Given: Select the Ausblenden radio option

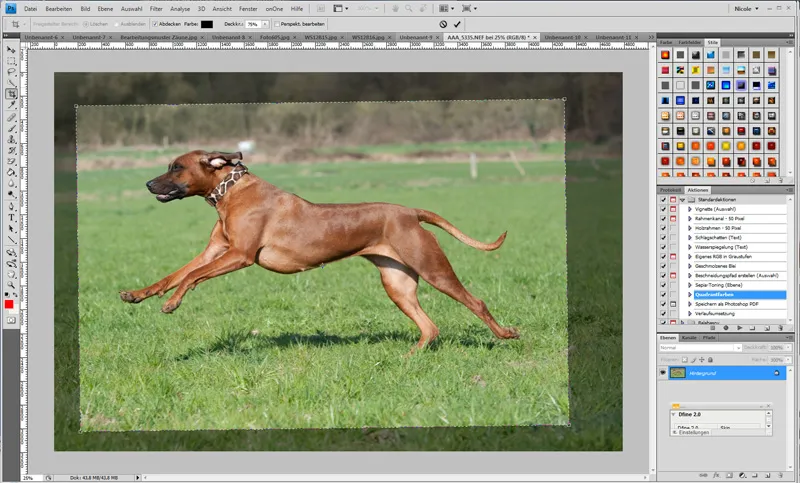Looking at the screenshot, I should tap(116, 24).
